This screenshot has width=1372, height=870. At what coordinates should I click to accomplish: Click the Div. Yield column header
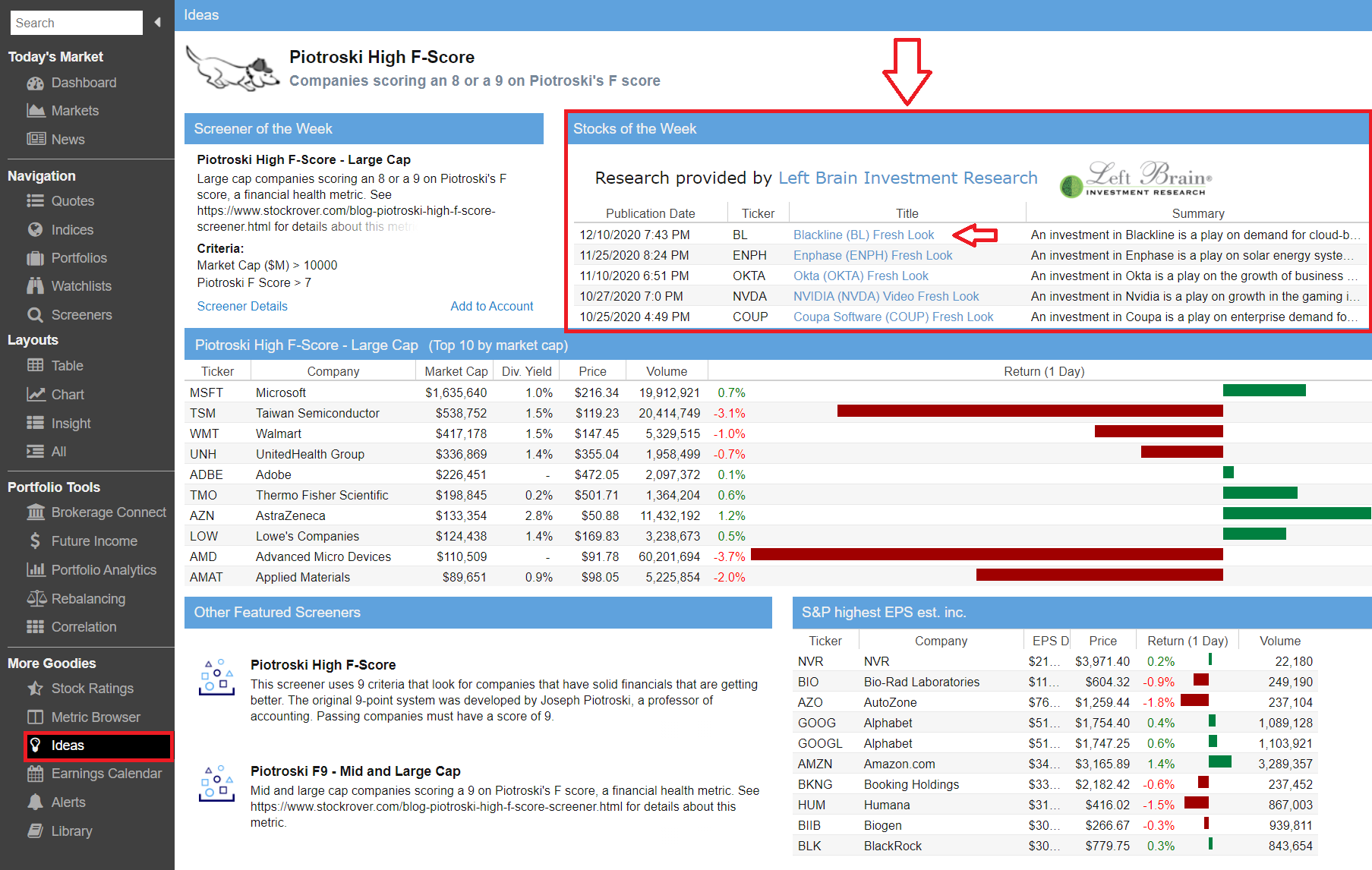(527, 371)
